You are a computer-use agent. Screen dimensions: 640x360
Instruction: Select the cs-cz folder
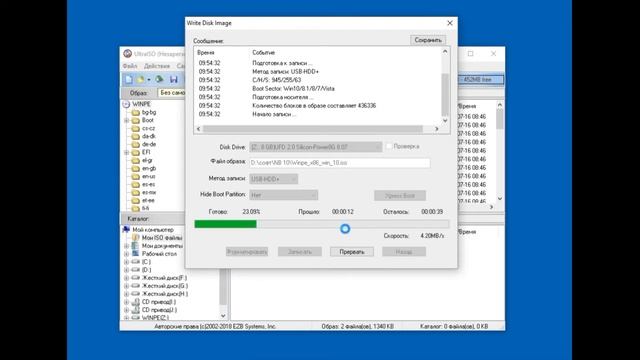(148, 128)
